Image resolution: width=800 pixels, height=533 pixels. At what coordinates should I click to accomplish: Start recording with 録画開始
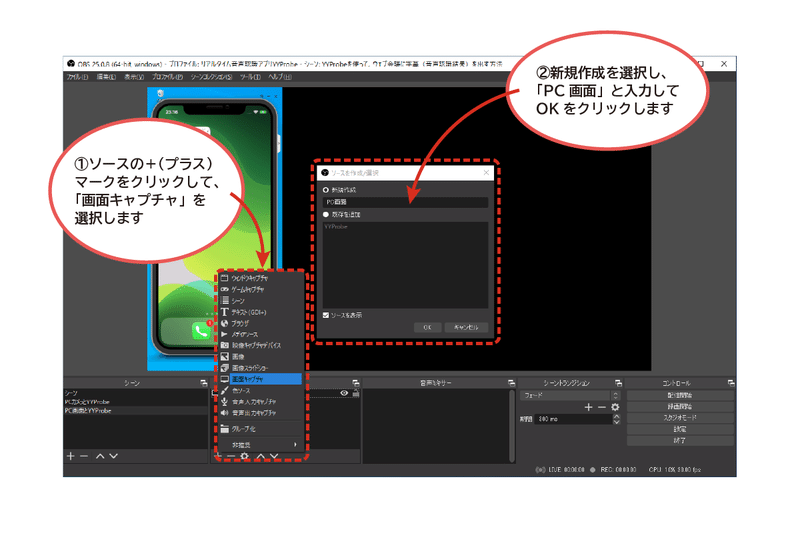coord(680,407)
